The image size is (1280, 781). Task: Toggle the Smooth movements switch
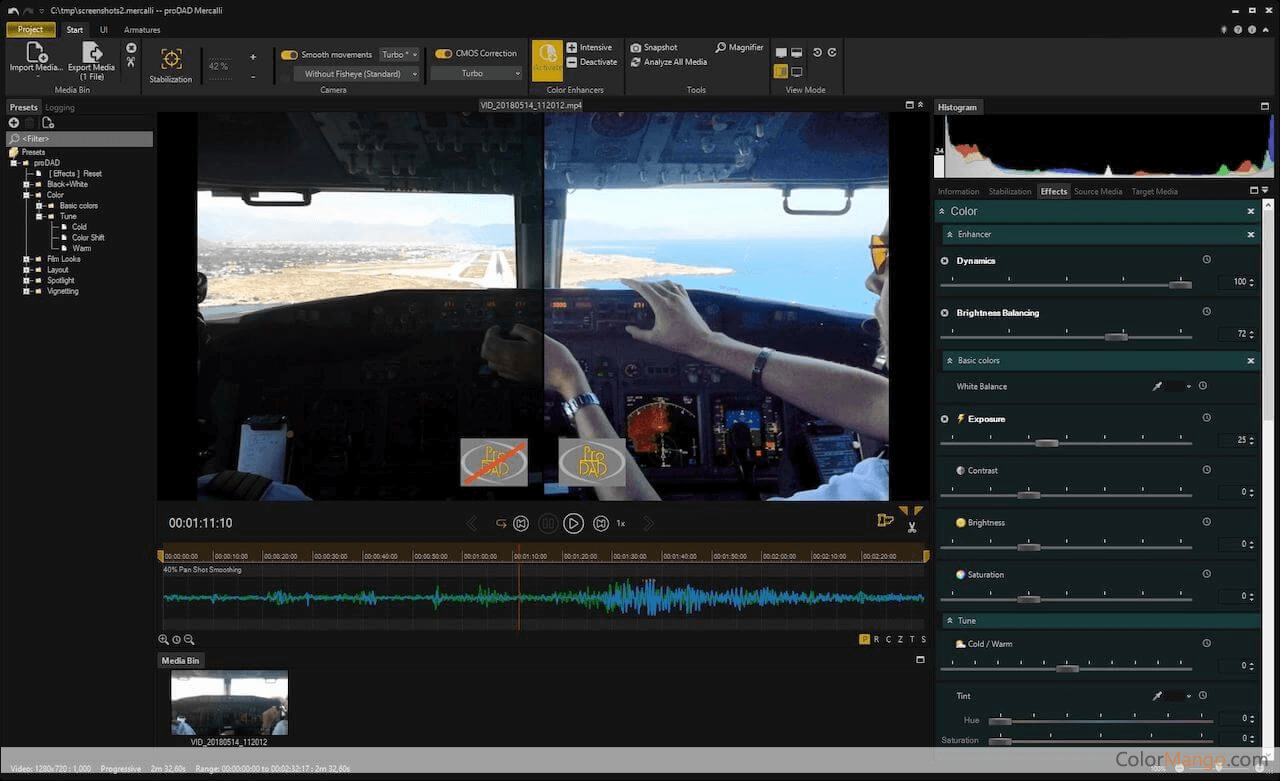289,55
